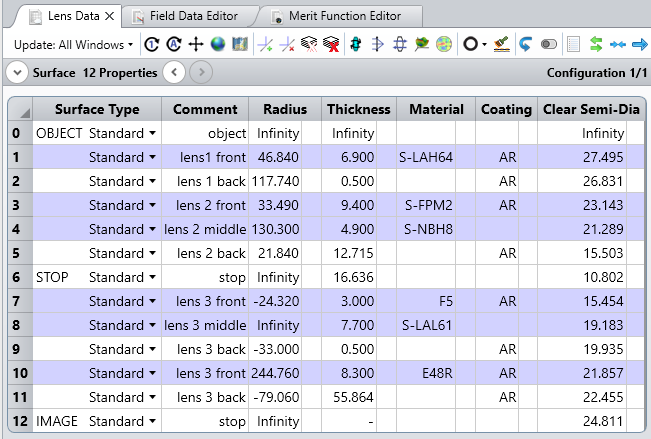651x439 pixels.
Task: Click add fold mirror icon with green plus
Action: tap(265, 44)
